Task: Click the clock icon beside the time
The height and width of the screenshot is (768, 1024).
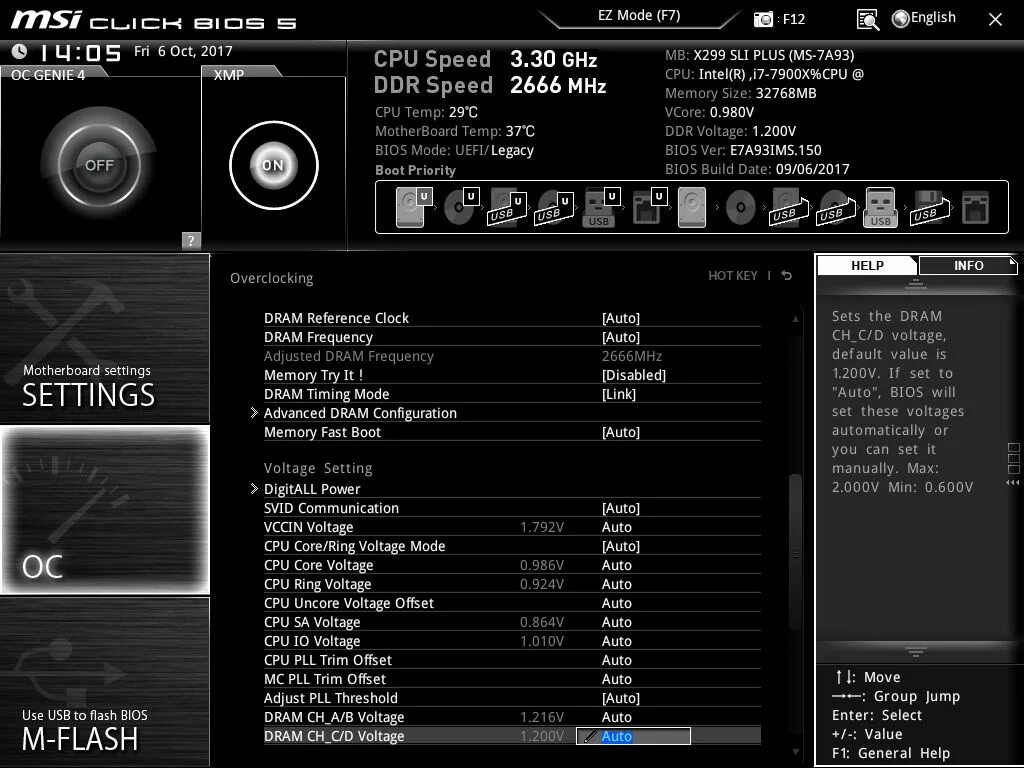Action: click(x=20, y=51)
